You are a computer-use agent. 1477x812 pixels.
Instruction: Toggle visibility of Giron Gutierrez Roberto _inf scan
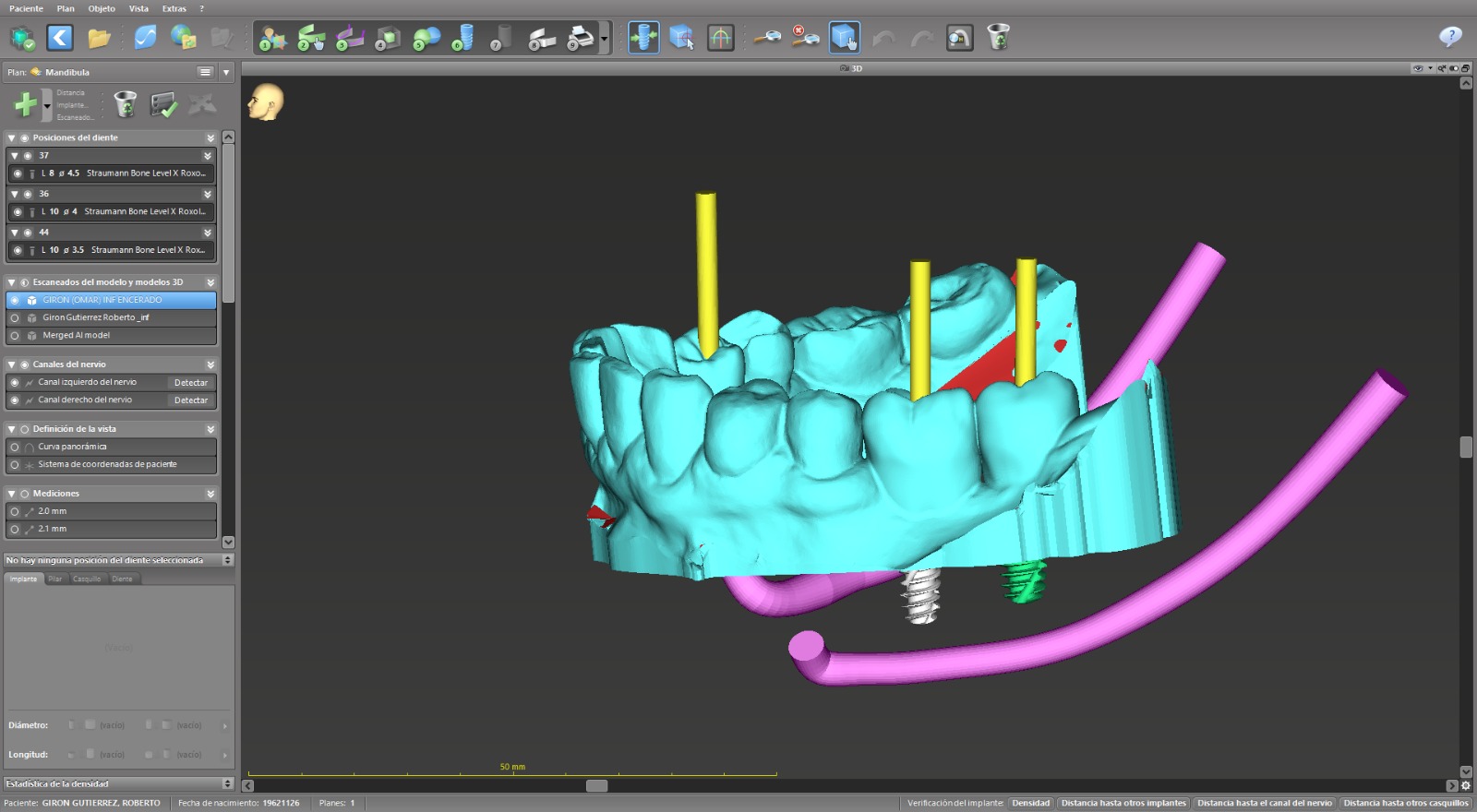click(14, 317)
